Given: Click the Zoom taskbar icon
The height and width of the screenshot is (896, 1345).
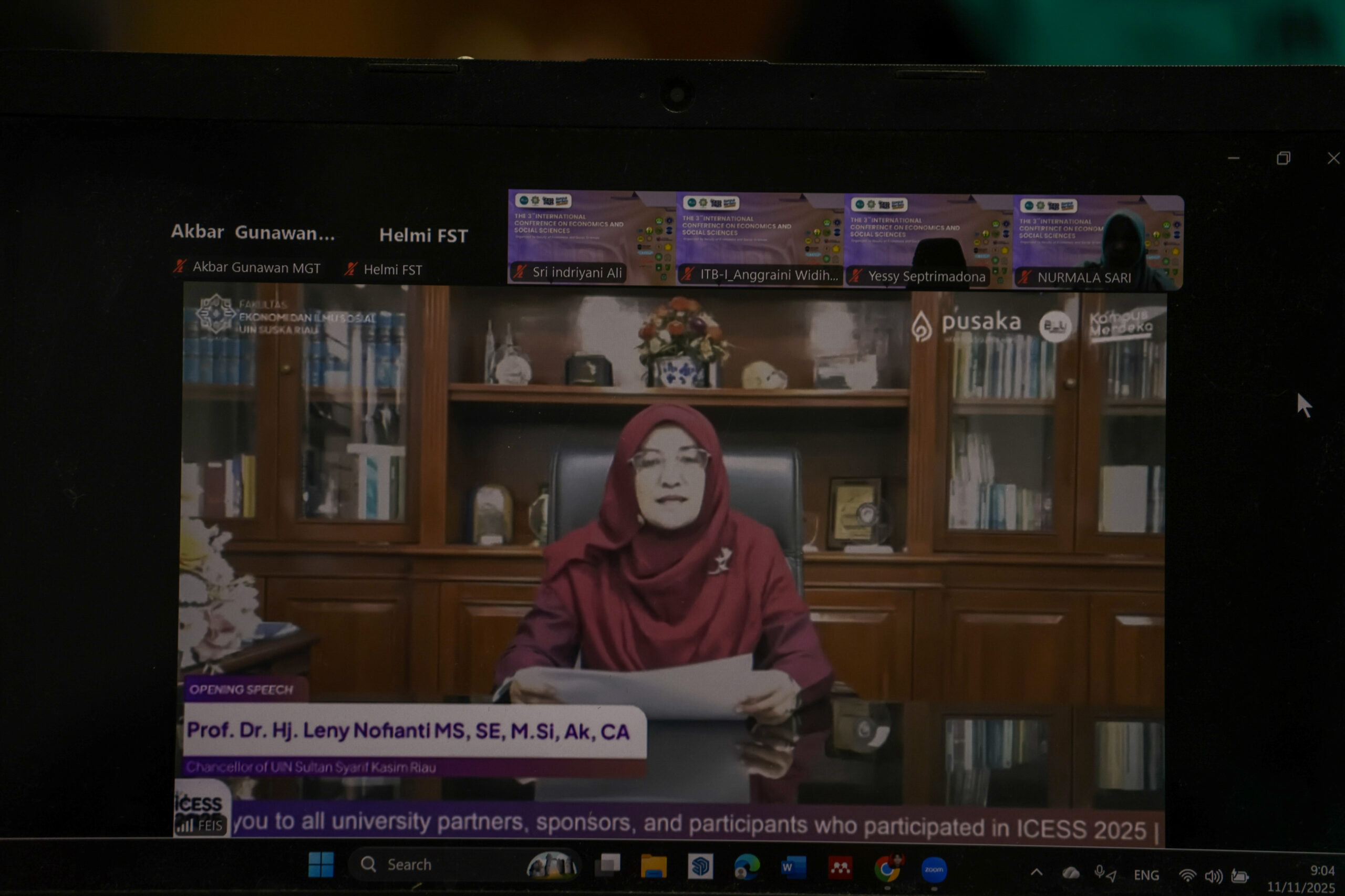Looking at the screenshot, I should click(934, 870).
